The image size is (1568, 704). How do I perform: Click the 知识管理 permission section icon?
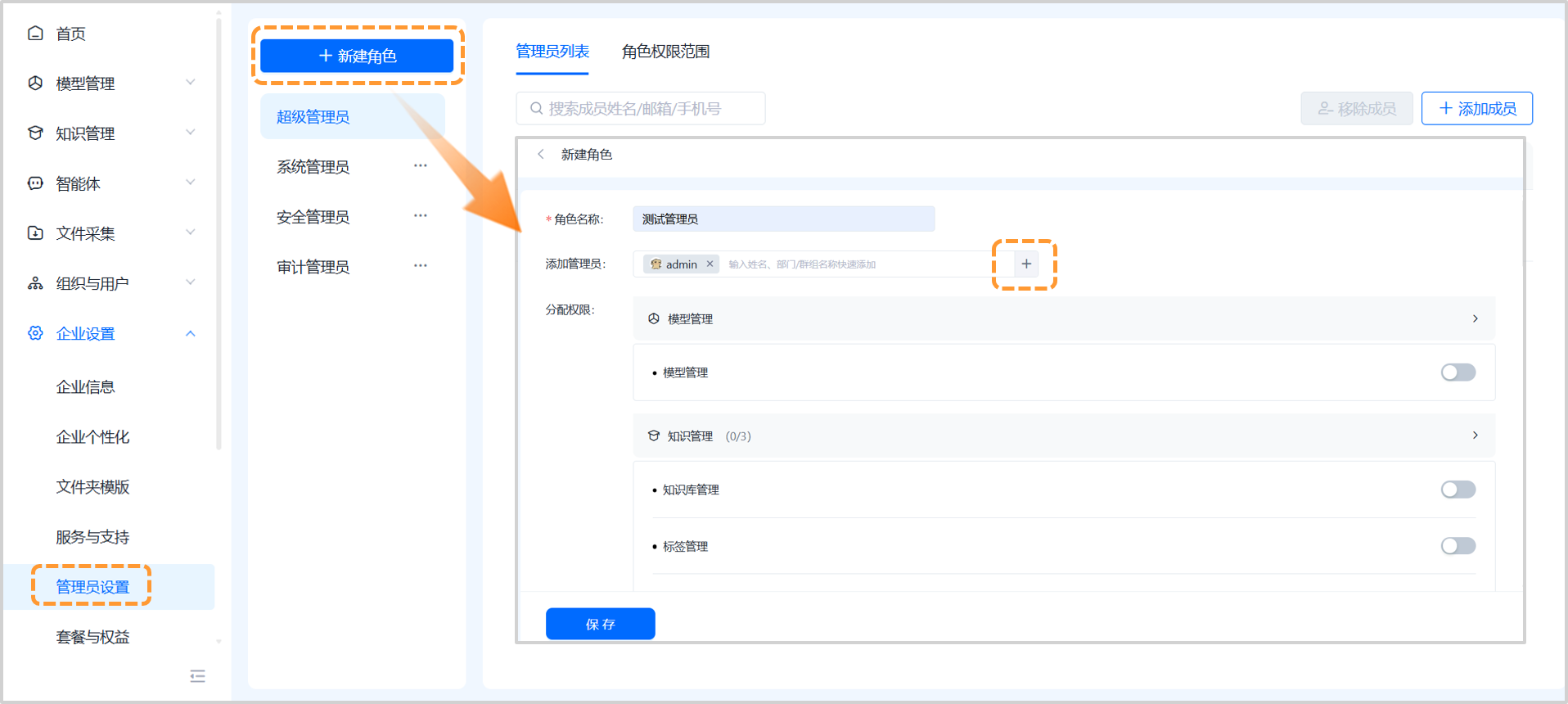point(653,435)
